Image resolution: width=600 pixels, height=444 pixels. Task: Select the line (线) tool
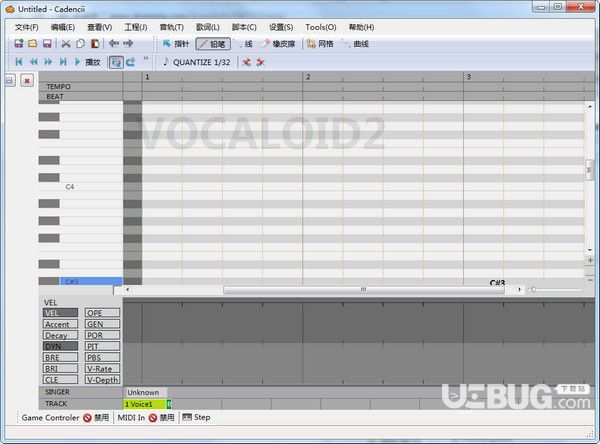click(x=245, y=44)
